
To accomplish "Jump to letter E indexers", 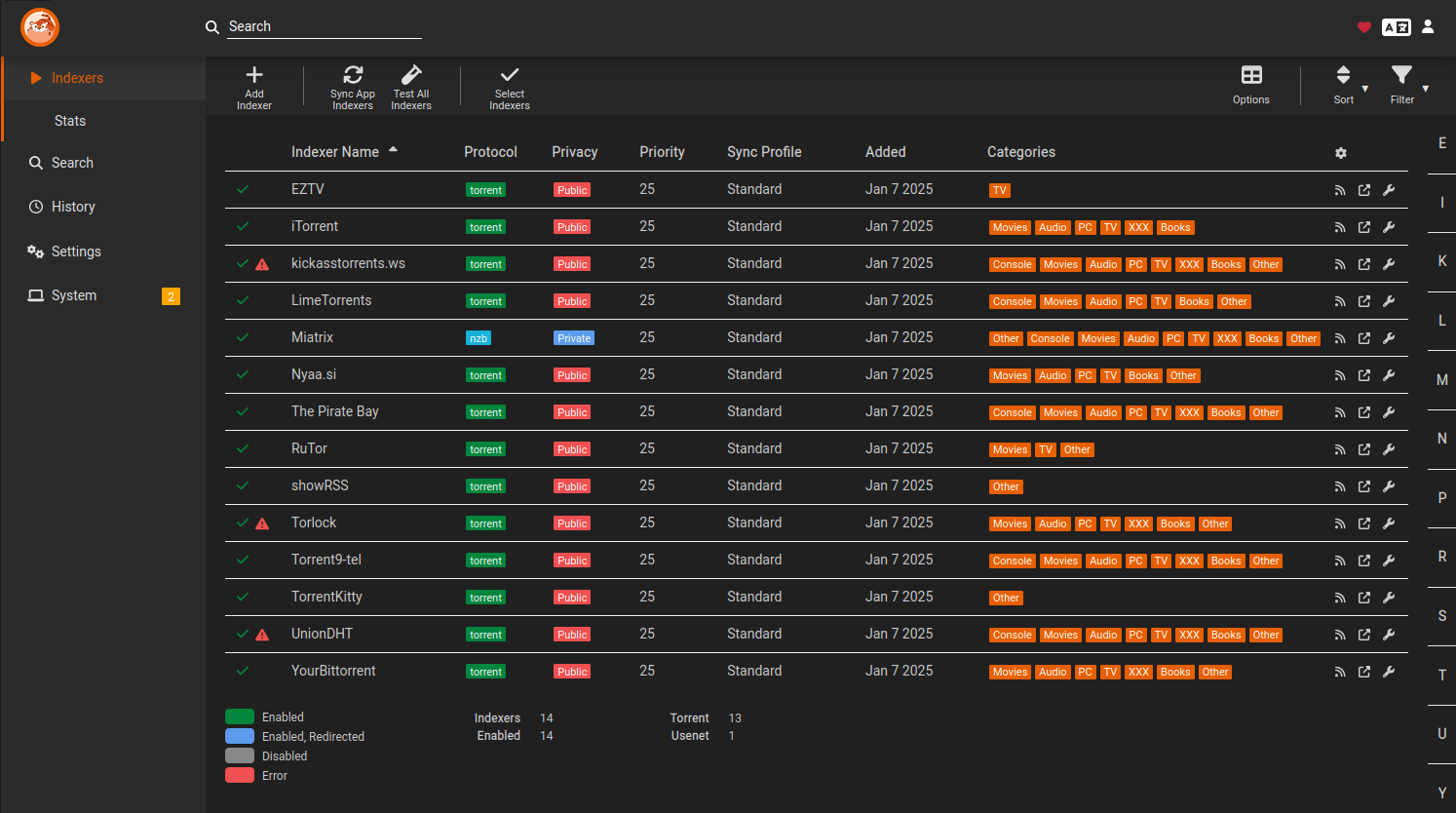I will tap(1442, 143).
